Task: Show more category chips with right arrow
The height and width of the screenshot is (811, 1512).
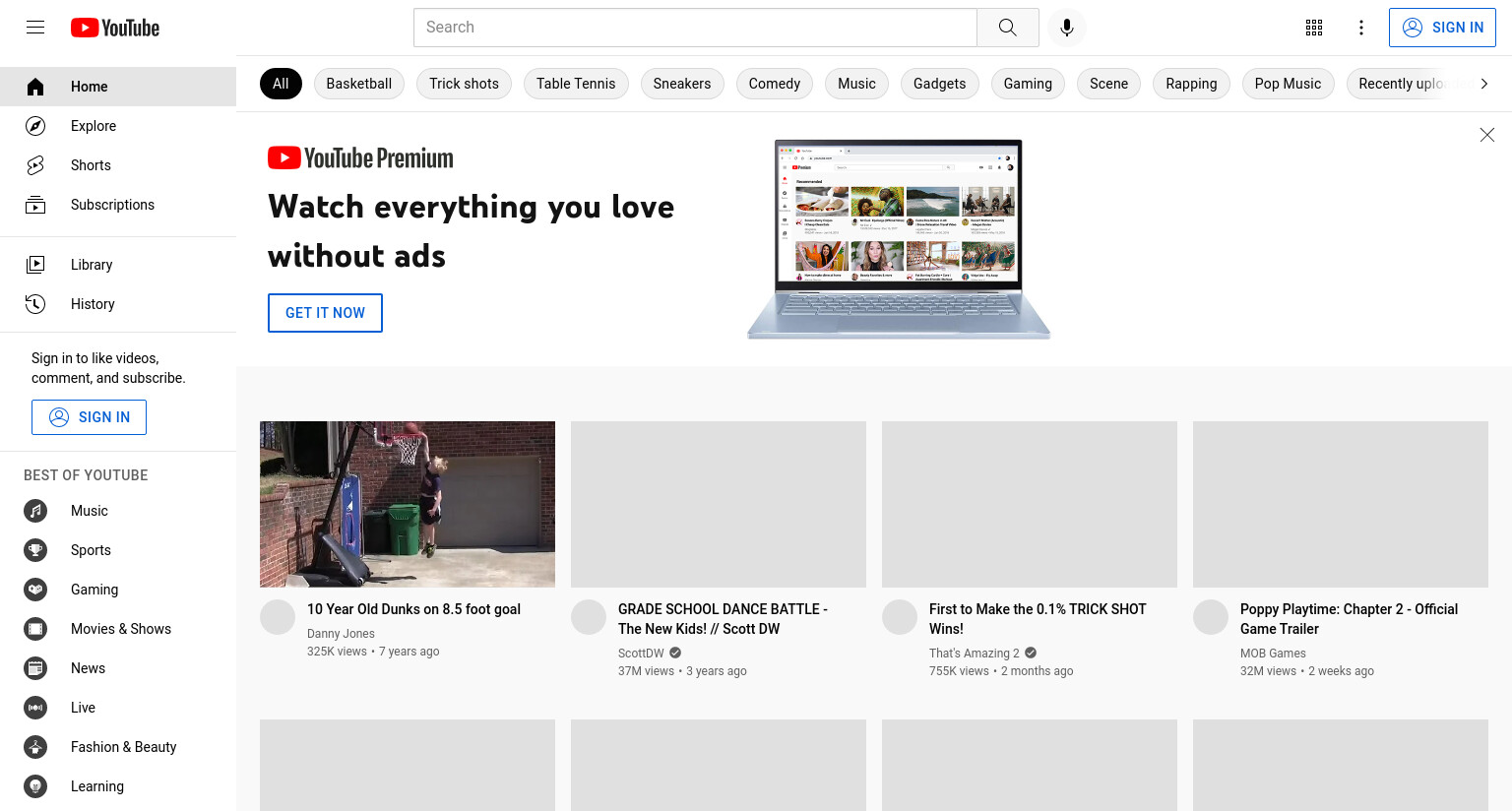Action: tap(1484, 84)
